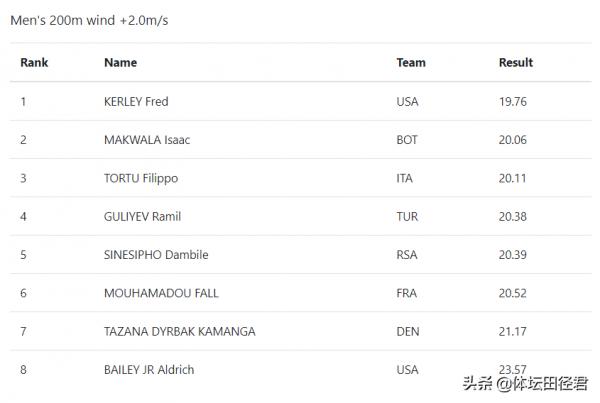Image resolution: width=600 pixels, height=403 pixels.
Task: Click the 头条 @体坛田径君 watermark
Action: coord(525,382)
